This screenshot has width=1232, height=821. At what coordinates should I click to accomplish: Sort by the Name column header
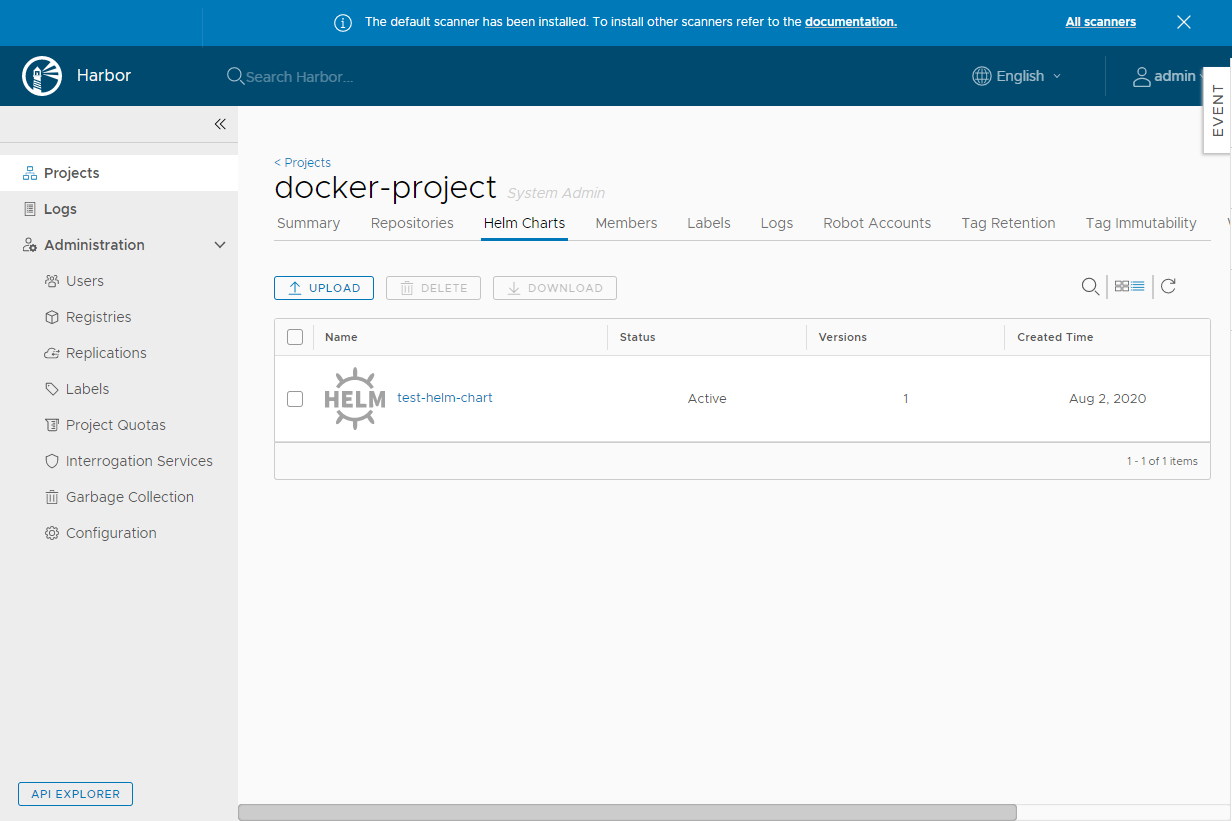[x=341, y=337]
